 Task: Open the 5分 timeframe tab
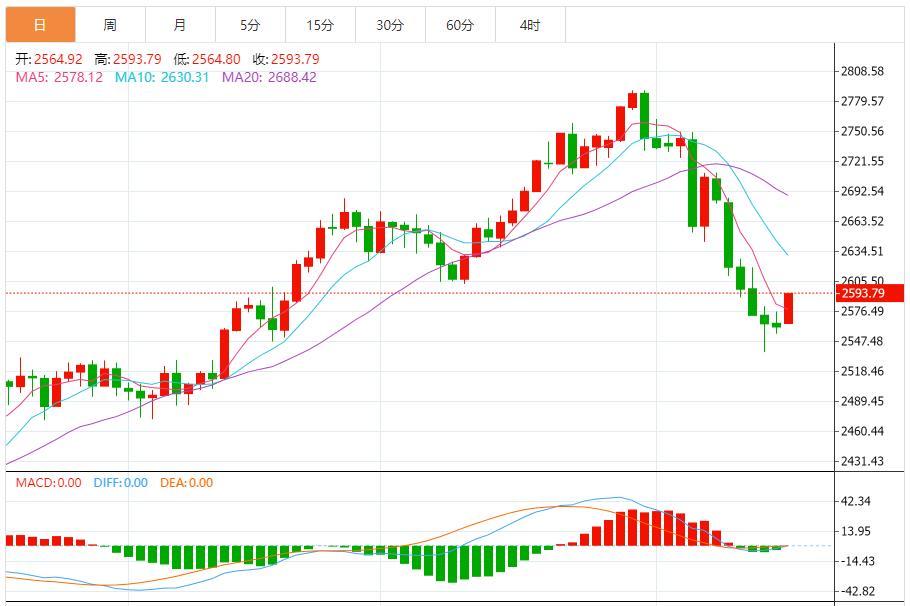click(250, 25)
